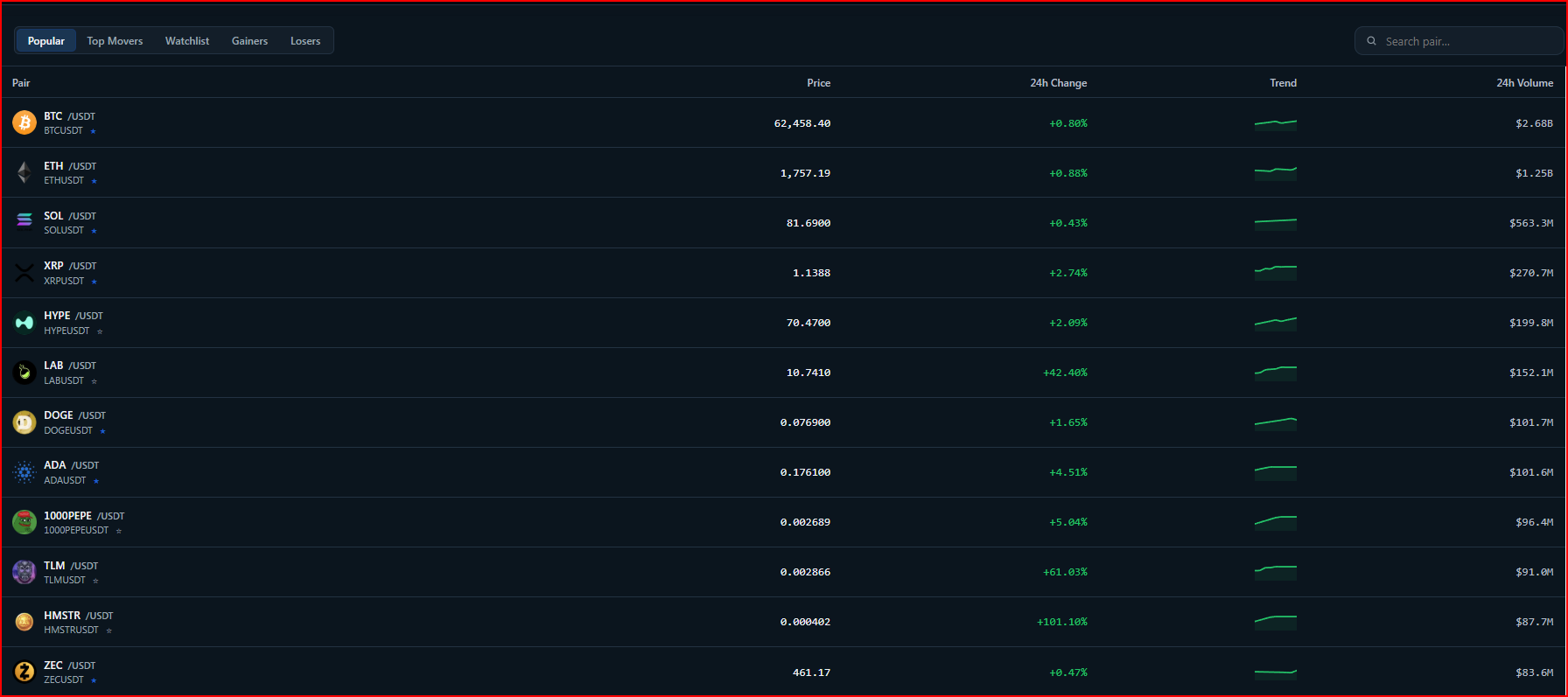This screenshot has height=697, width=1568.
Task: Click the Cardano ADA logo icon
Action: [24, 472]
